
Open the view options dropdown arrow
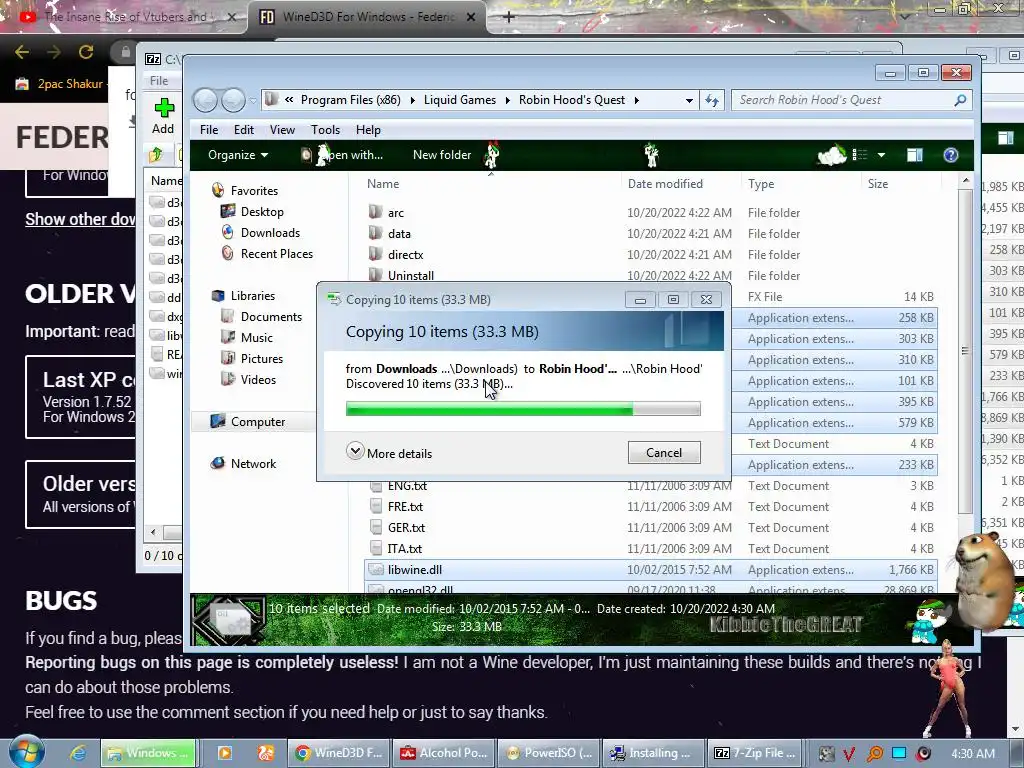point(881,155)
